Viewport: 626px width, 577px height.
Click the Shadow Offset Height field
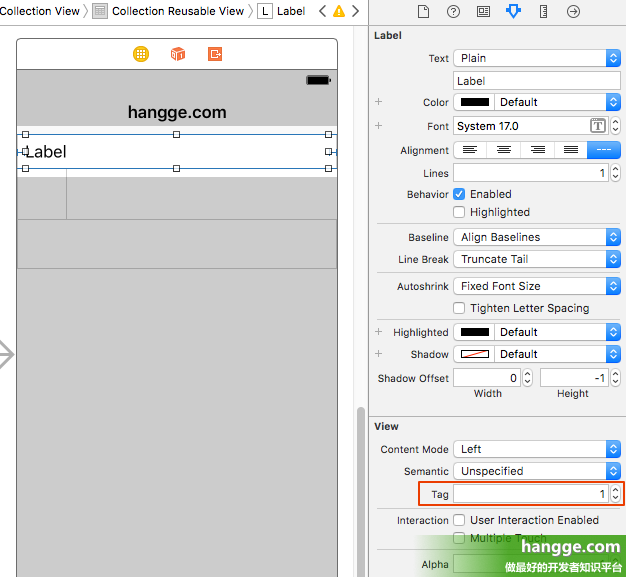574,378
